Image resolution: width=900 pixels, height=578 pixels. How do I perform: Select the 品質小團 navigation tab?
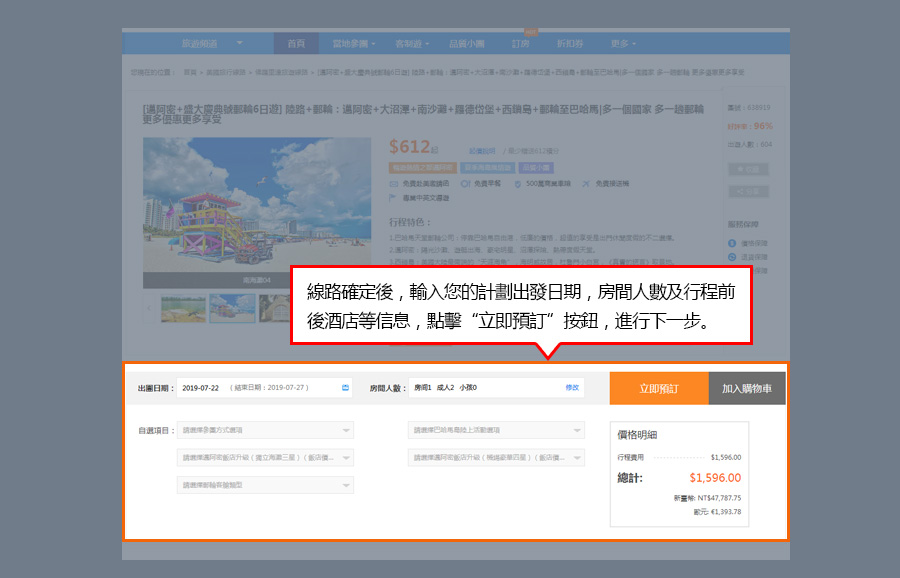(x=467, y=44)
